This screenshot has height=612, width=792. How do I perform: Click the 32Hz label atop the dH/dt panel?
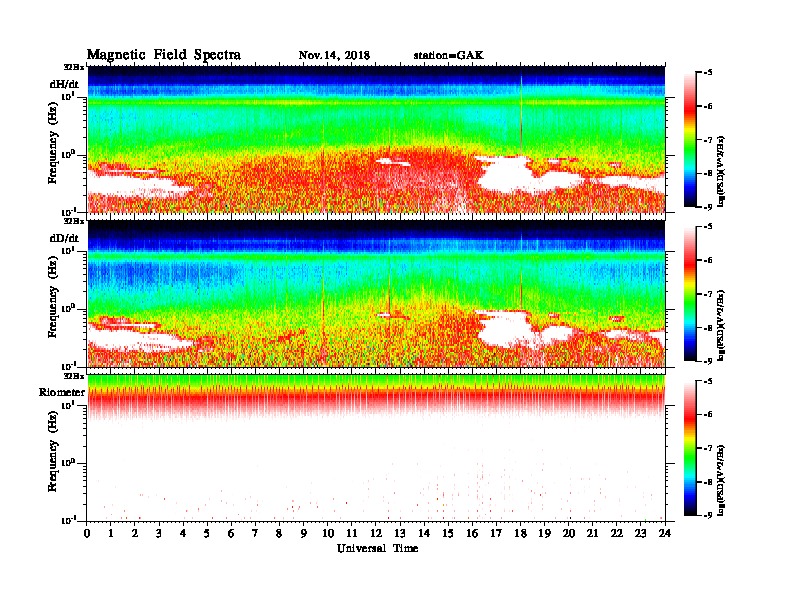[x=73, y=67]
